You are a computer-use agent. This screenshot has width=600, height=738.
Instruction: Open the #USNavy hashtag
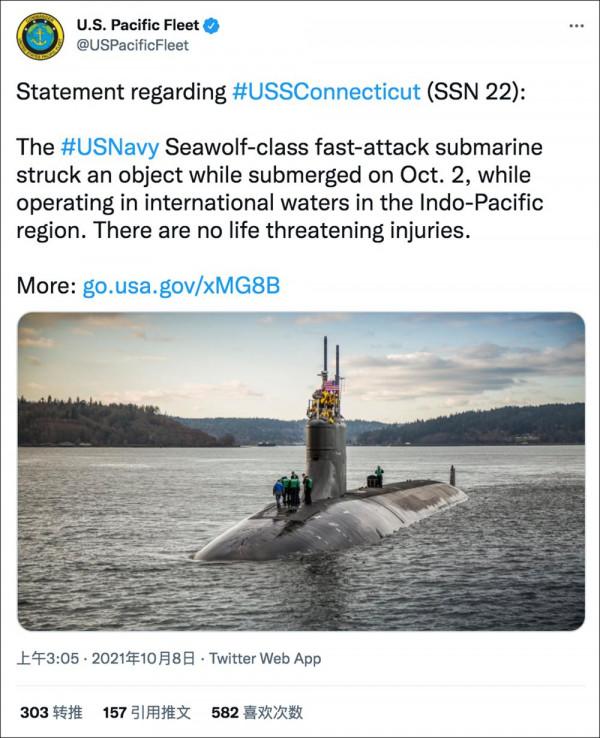[109, 147]
